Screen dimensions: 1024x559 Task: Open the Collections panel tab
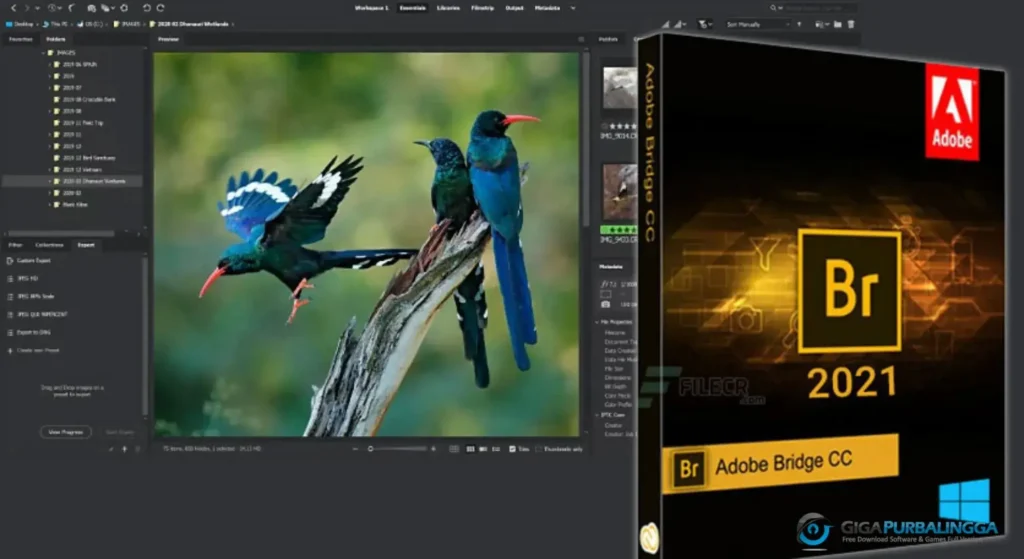click(49, 245)
